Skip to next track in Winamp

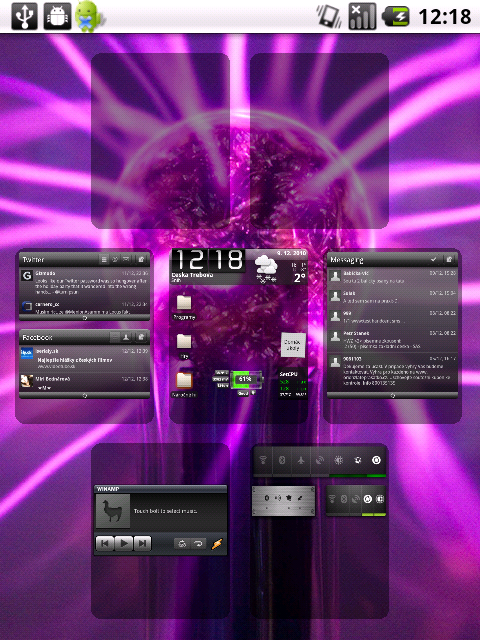pos(142,543)
